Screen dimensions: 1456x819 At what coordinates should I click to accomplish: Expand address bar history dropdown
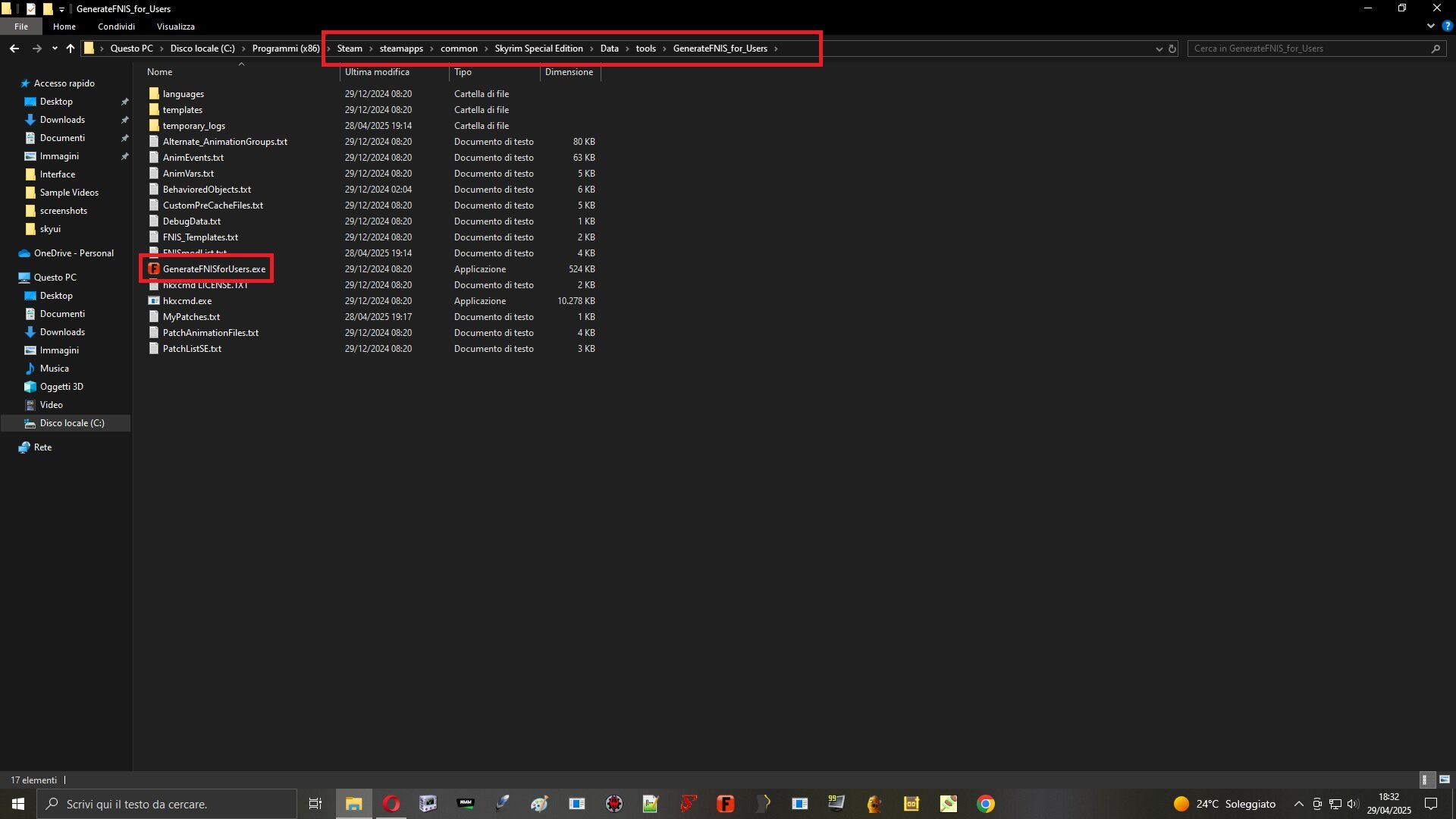coord(1159,49)
